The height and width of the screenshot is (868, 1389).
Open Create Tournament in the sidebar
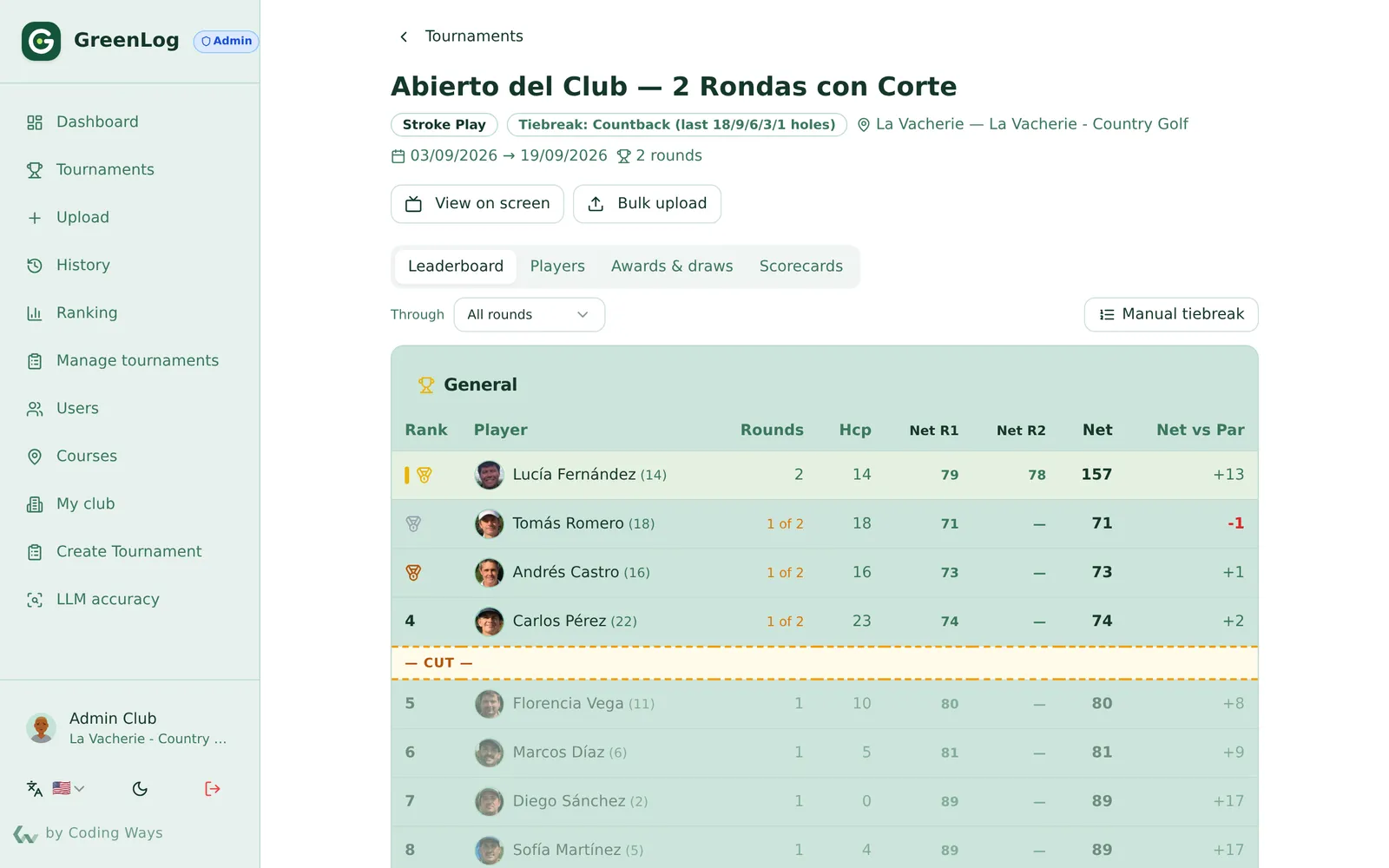[x=130, y=552]
